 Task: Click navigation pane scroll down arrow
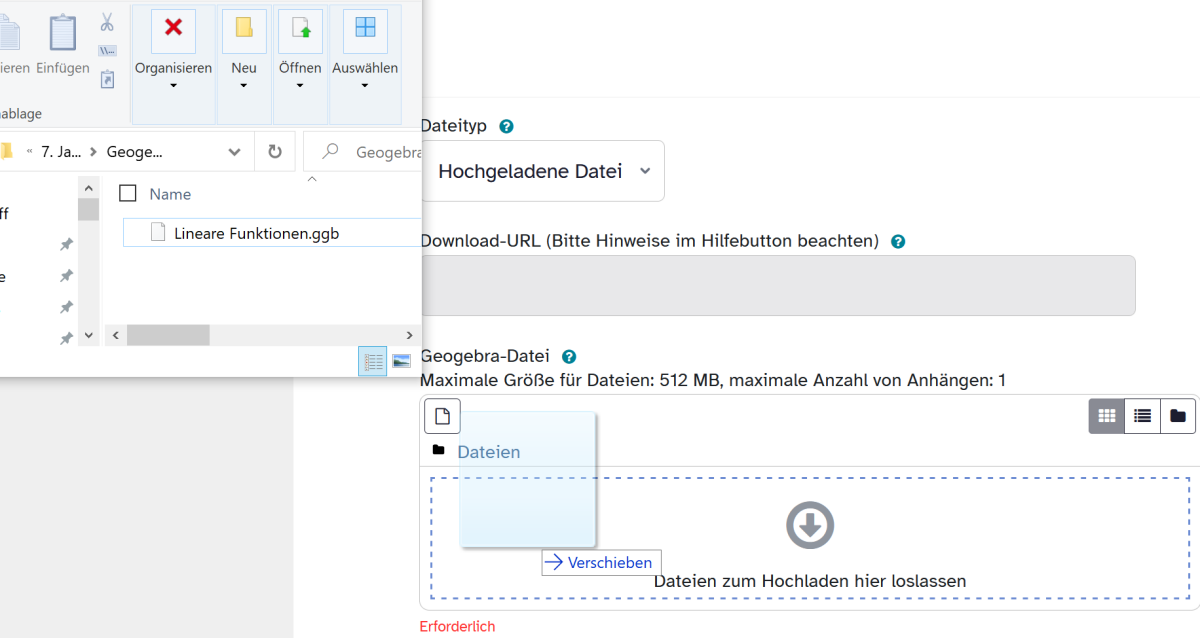pos(89,336)
